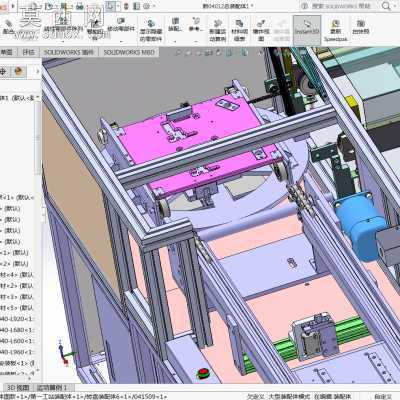Click the orientation triad in viewport
Image resolution: width=400 pixels, height=400 pixels.
[66, 353]
